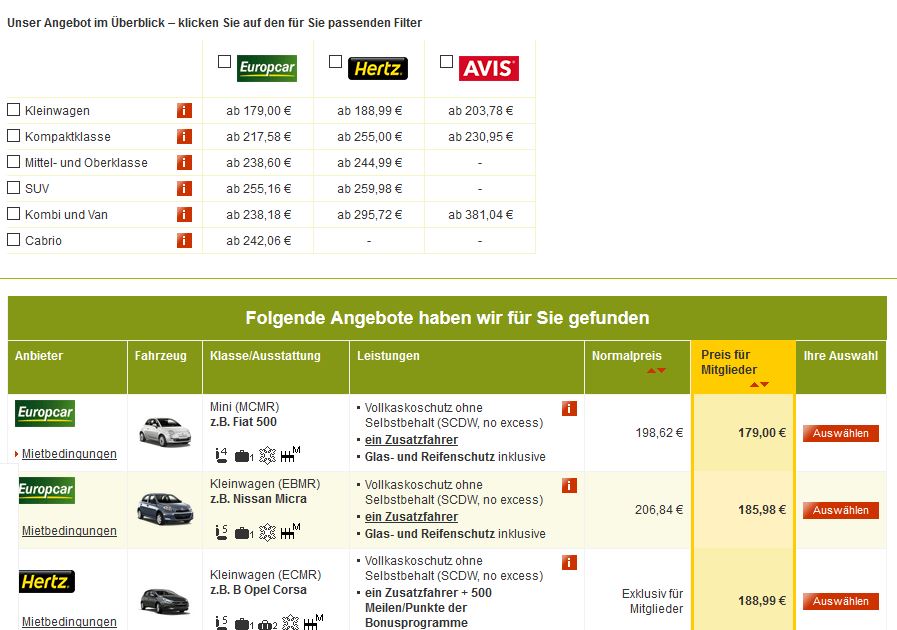Open the info icon beside Vollkaskoschutz in the Fiat 500 row
This screenshot has width=897, height=630.
(x=569, y=408)
